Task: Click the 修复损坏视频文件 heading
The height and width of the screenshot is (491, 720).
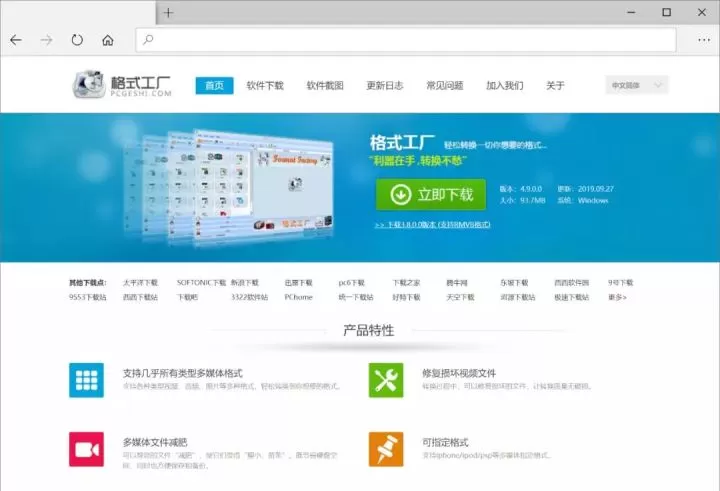Action: coord(459,373)
